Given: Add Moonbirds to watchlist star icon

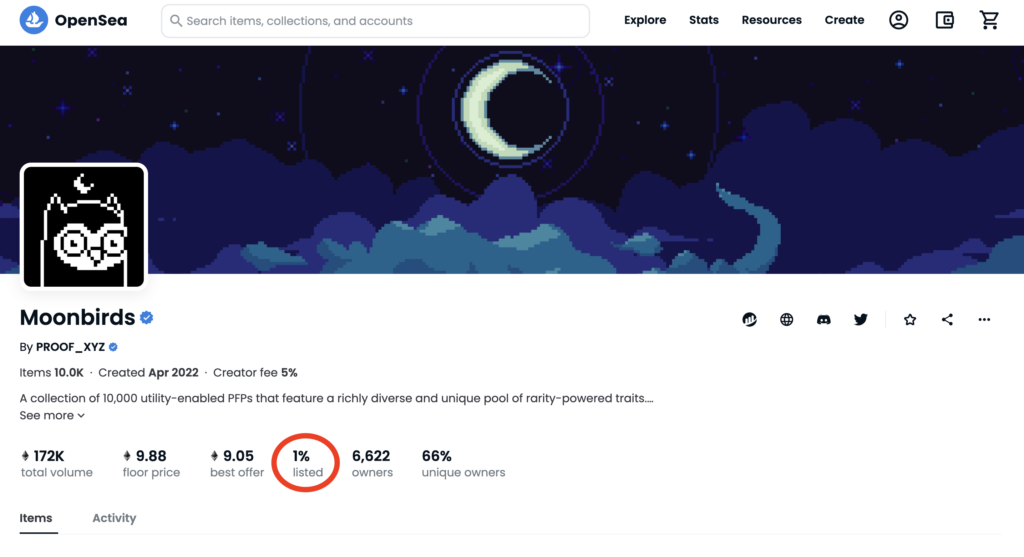Looking at the screenshot, I should [910, 320].
